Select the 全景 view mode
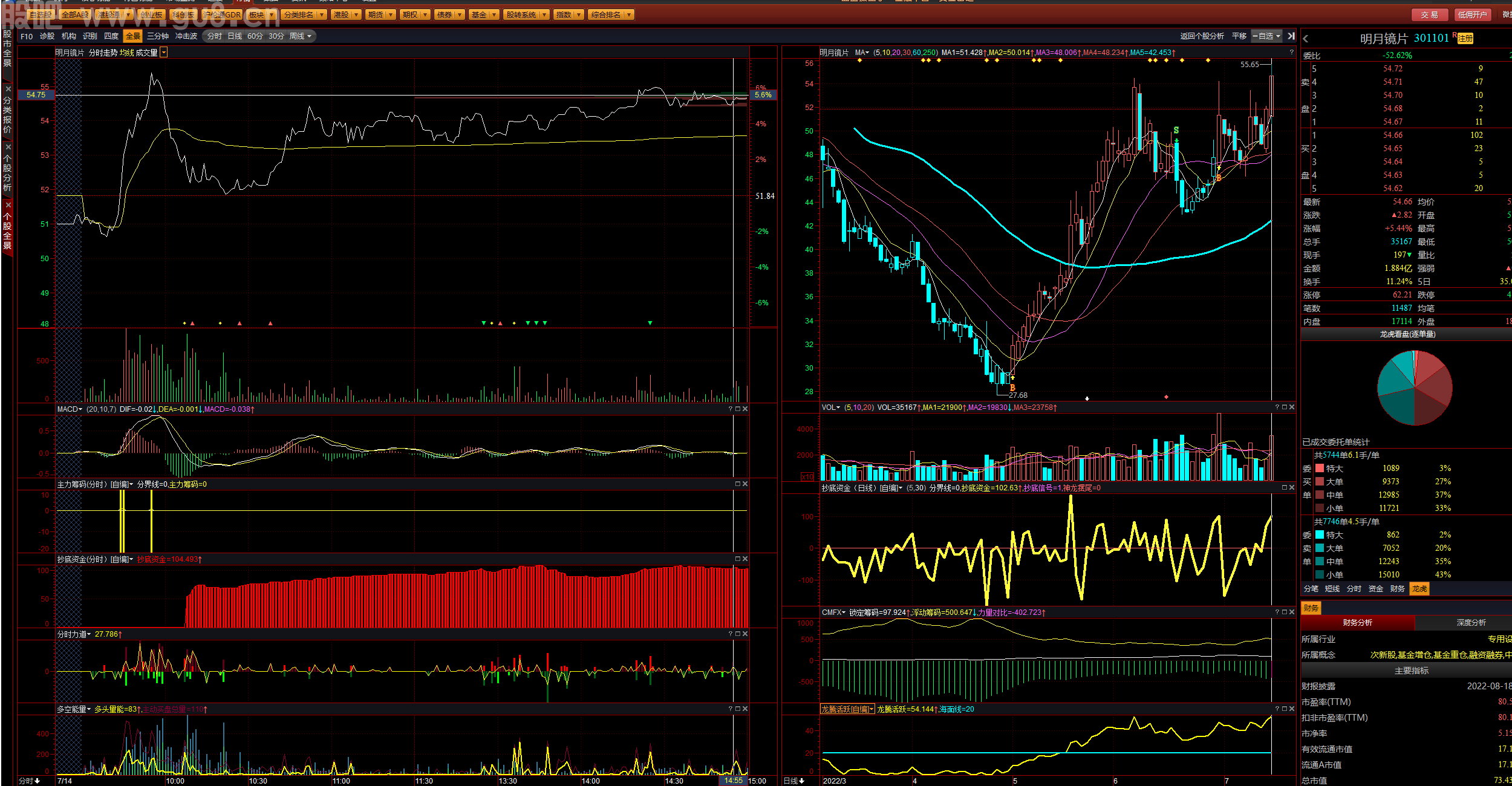 tap(133, 36)
